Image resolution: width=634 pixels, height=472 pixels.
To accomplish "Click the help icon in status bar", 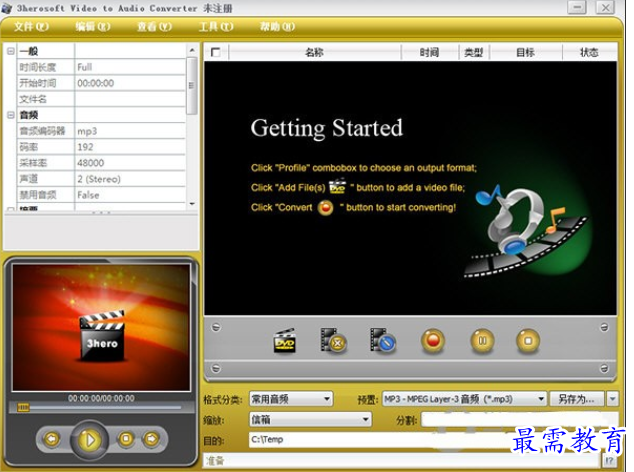I will coord(609,460).
